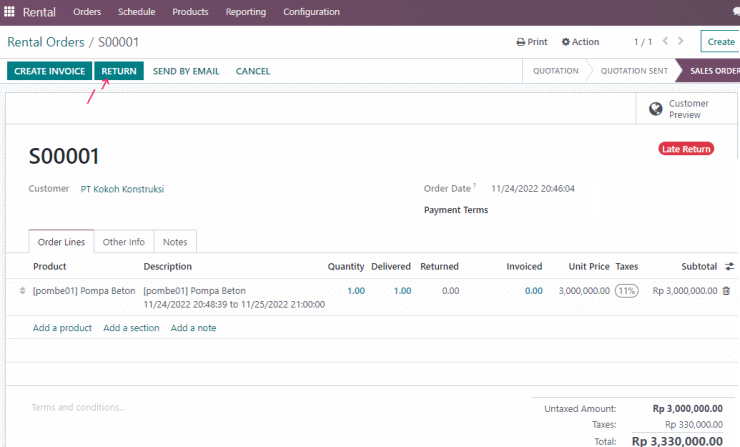Sort by Quantity column header

[346, 267]
